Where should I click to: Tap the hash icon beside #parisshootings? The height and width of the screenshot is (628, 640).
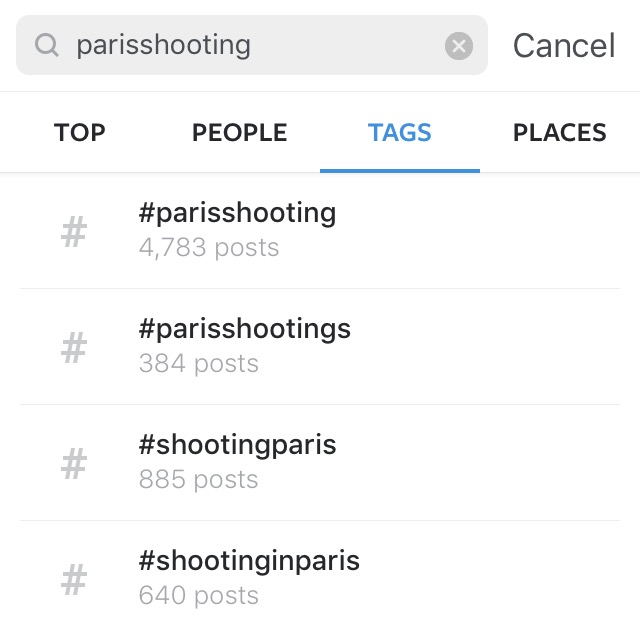pyautogui.click(x=74, y=348)
